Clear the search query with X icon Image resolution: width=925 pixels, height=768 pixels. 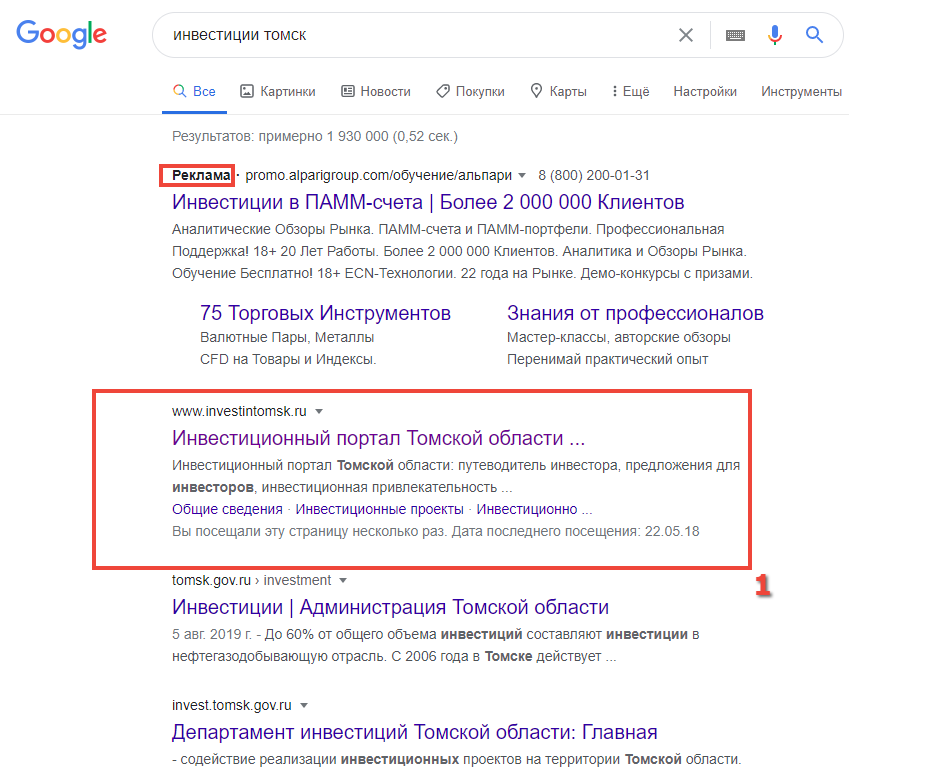point(685,35)
